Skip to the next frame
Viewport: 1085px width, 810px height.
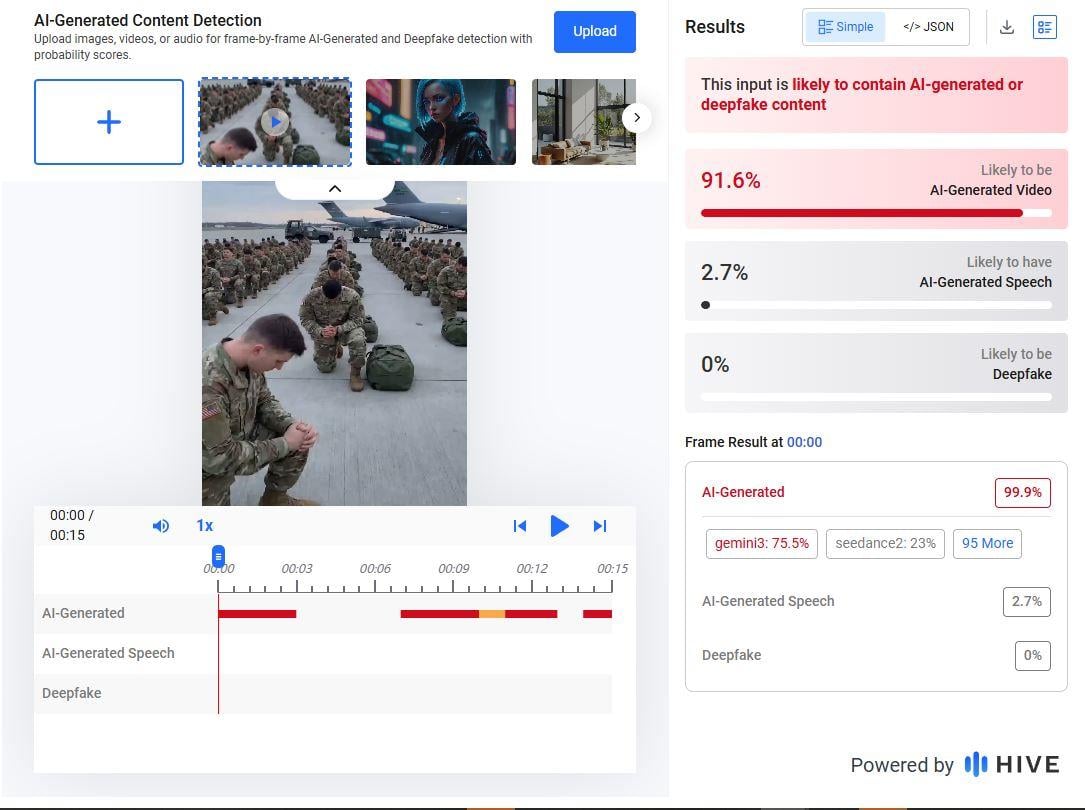(x=600, y=526)
